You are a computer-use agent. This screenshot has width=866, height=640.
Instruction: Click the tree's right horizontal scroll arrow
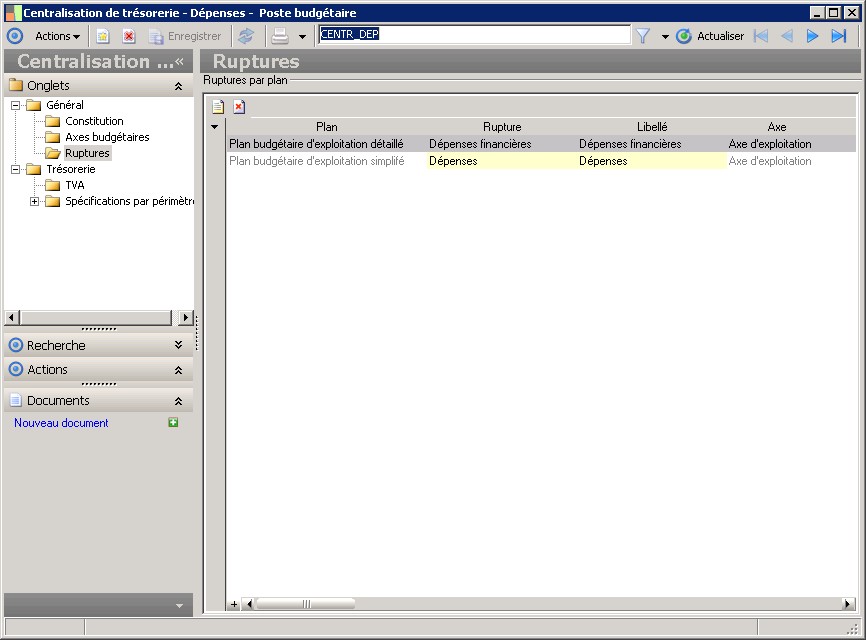(x=186, y=318)
